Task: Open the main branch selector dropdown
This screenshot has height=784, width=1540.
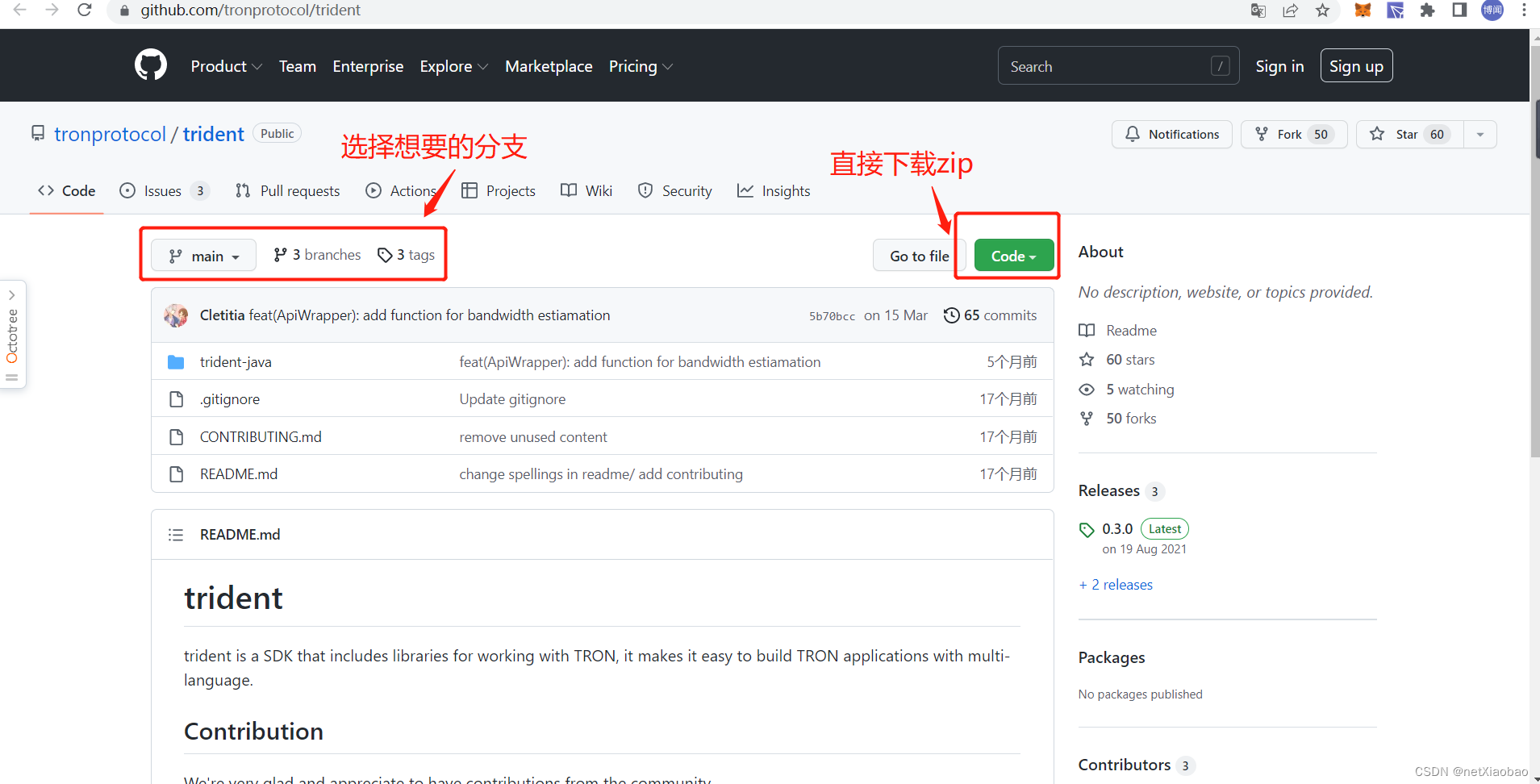Action: tap(204, 256)
